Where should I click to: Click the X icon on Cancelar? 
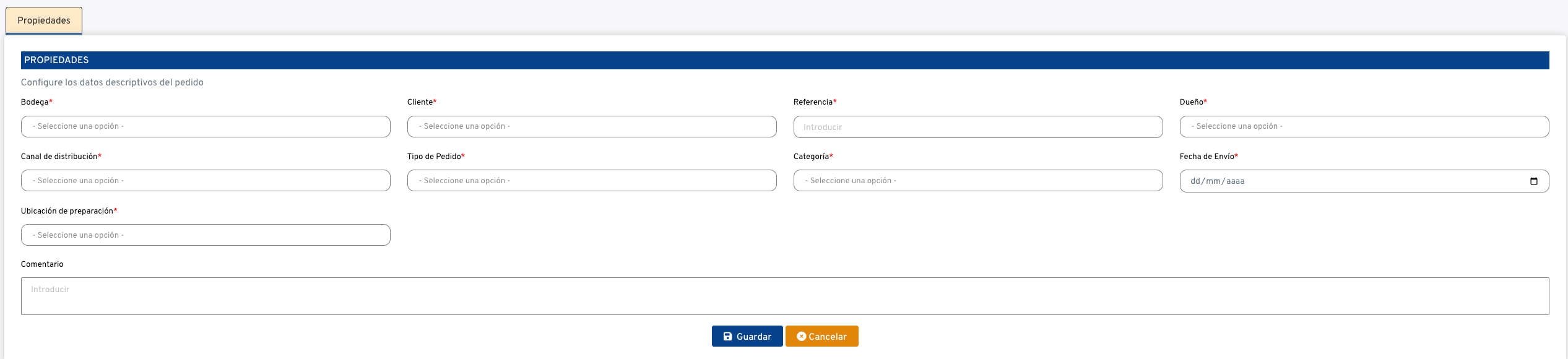click(801, 337)
